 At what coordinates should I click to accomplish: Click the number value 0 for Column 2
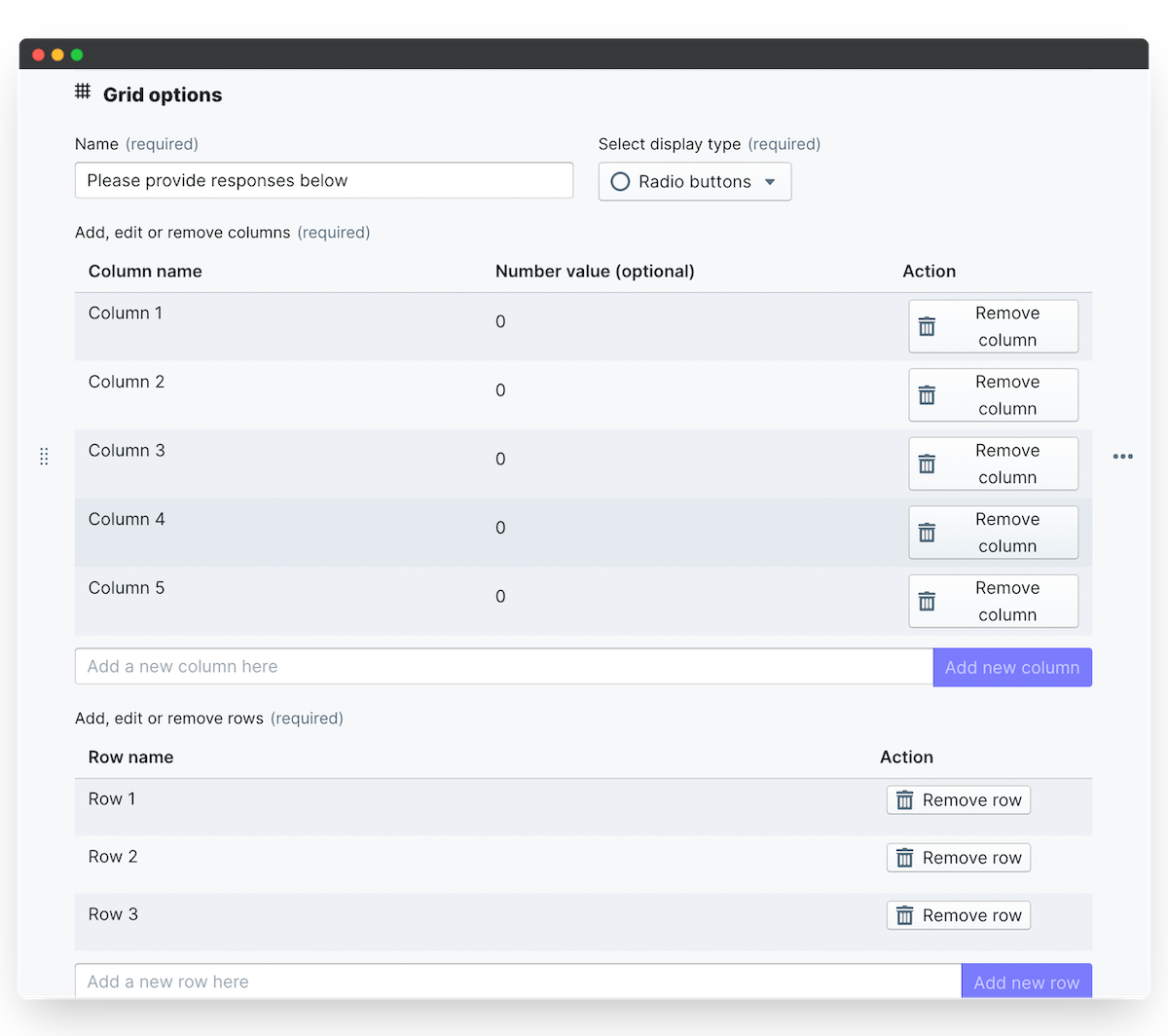[x=500, y=390]
